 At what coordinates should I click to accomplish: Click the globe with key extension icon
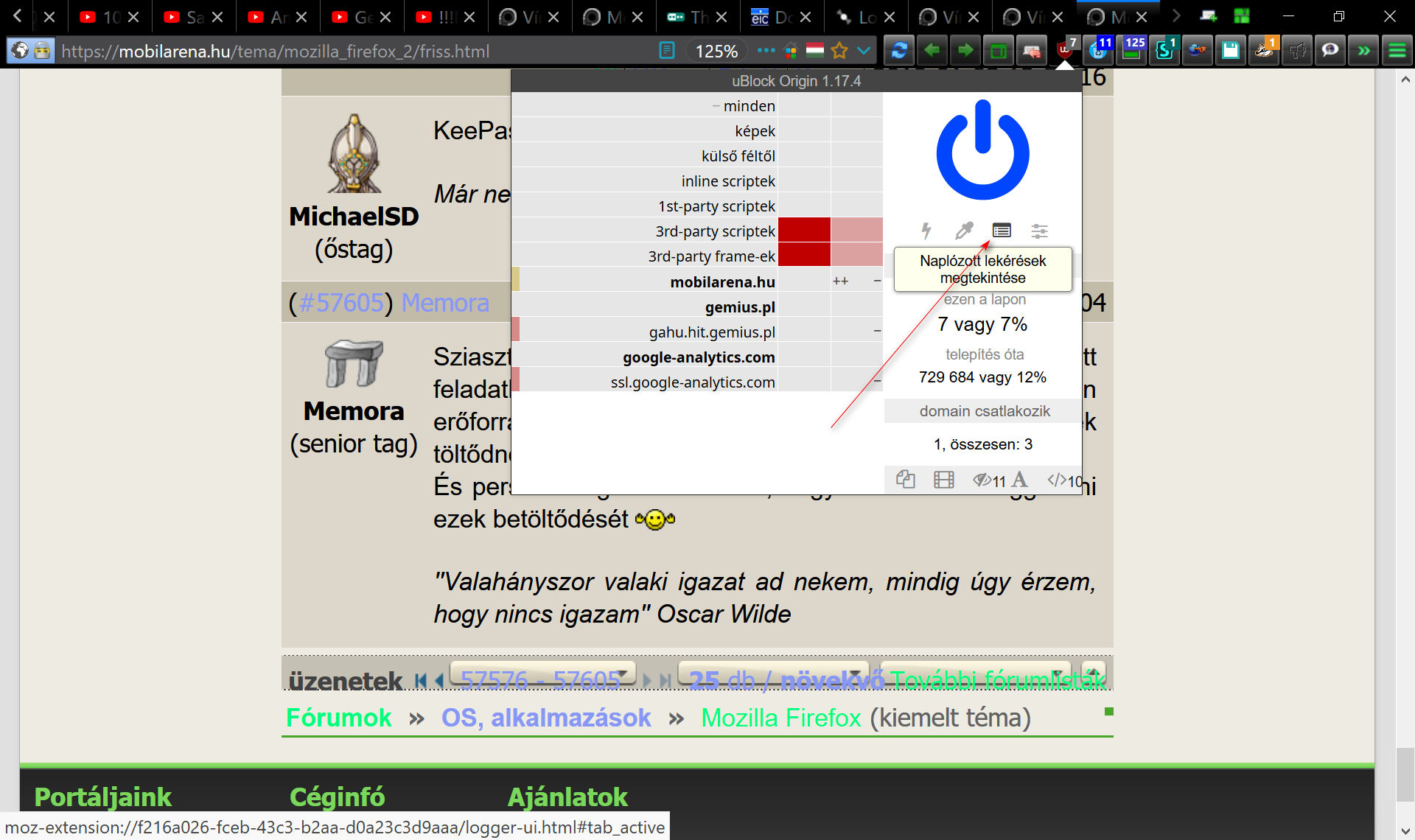coord(1198,51)
